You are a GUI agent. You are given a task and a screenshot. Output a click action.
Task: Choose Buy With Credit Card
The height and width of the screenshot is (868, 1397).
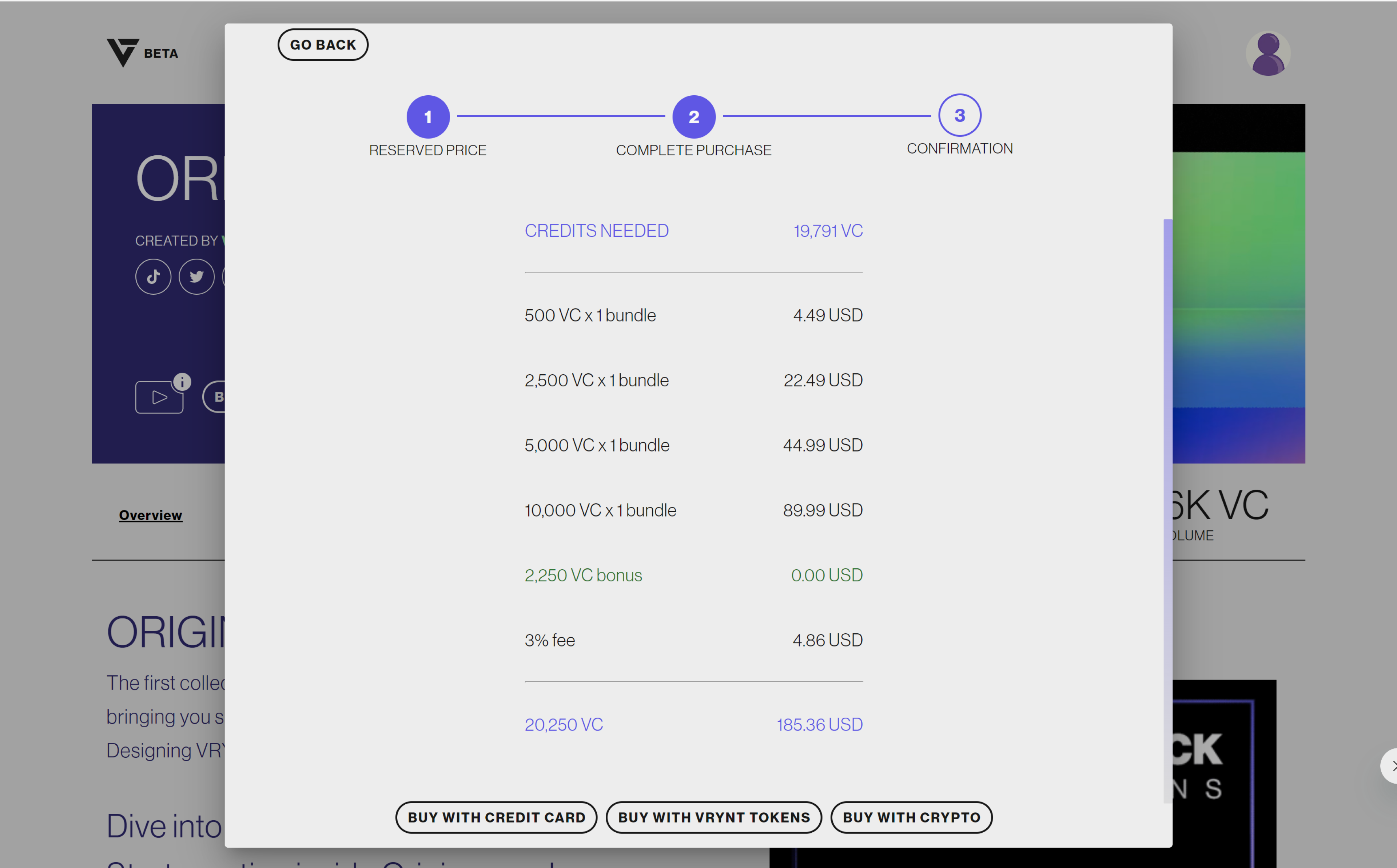click(496, 817)
